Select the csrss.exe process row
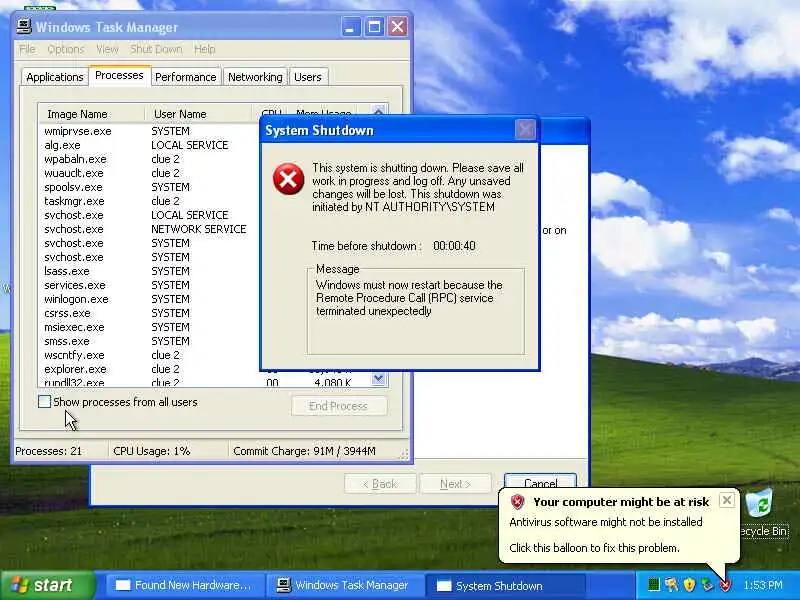 (148, 313)
